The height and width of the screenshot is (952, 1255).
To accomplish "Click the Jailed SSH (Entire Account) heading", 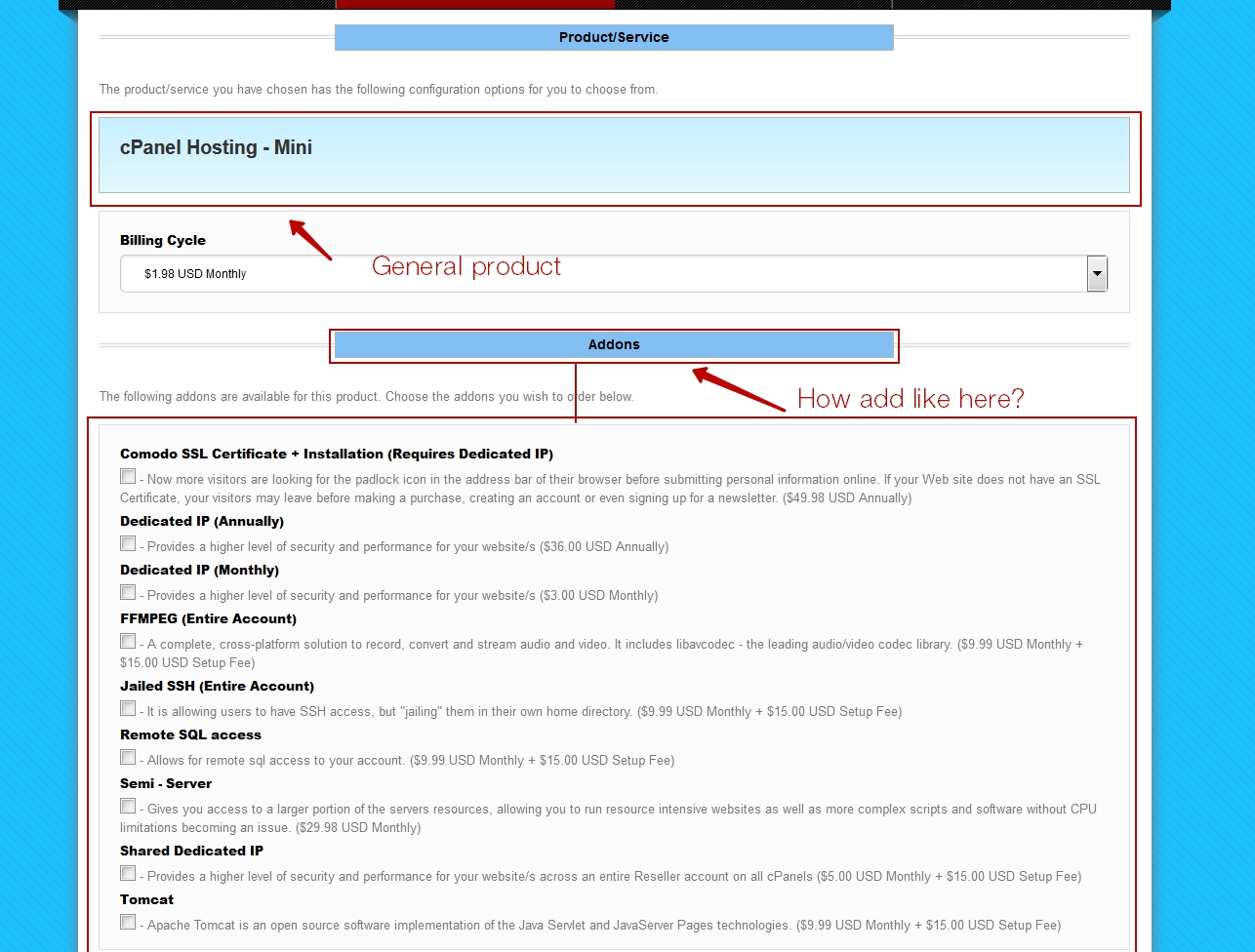I will 217,686.
